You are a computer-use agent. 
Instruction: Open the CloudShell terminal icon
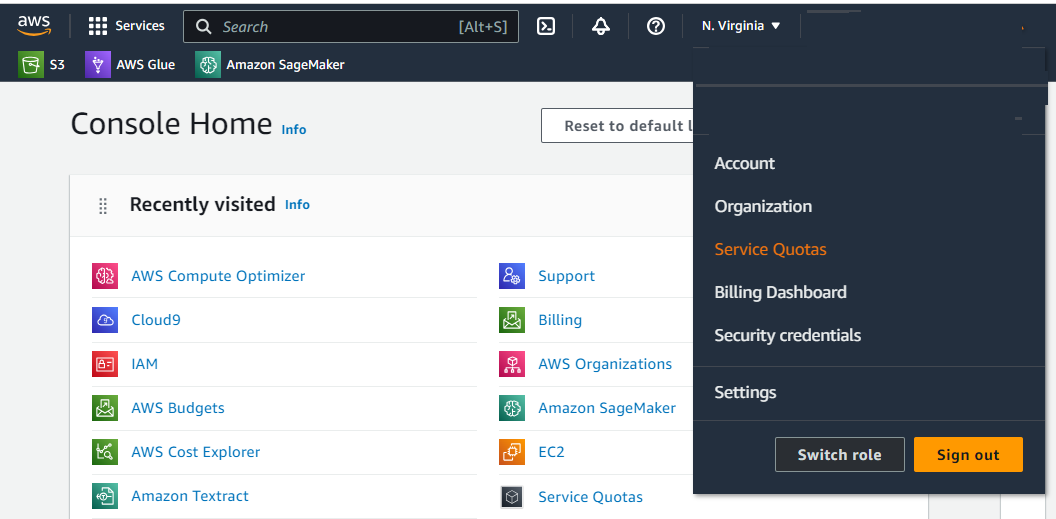point(546,26)
